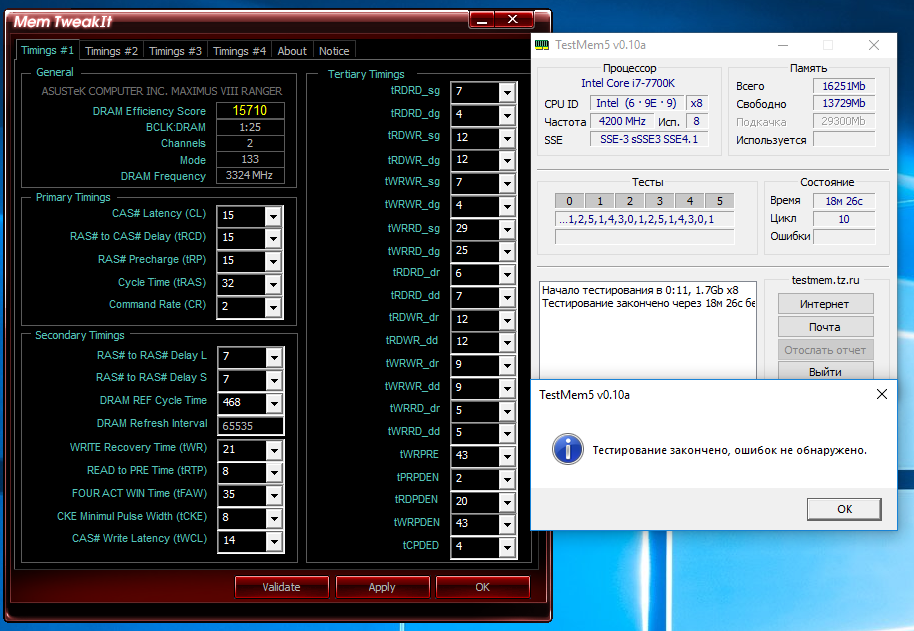Confirm with OK in Mem TweakIt
Screen dimensions: 914x631
(483, 587)
